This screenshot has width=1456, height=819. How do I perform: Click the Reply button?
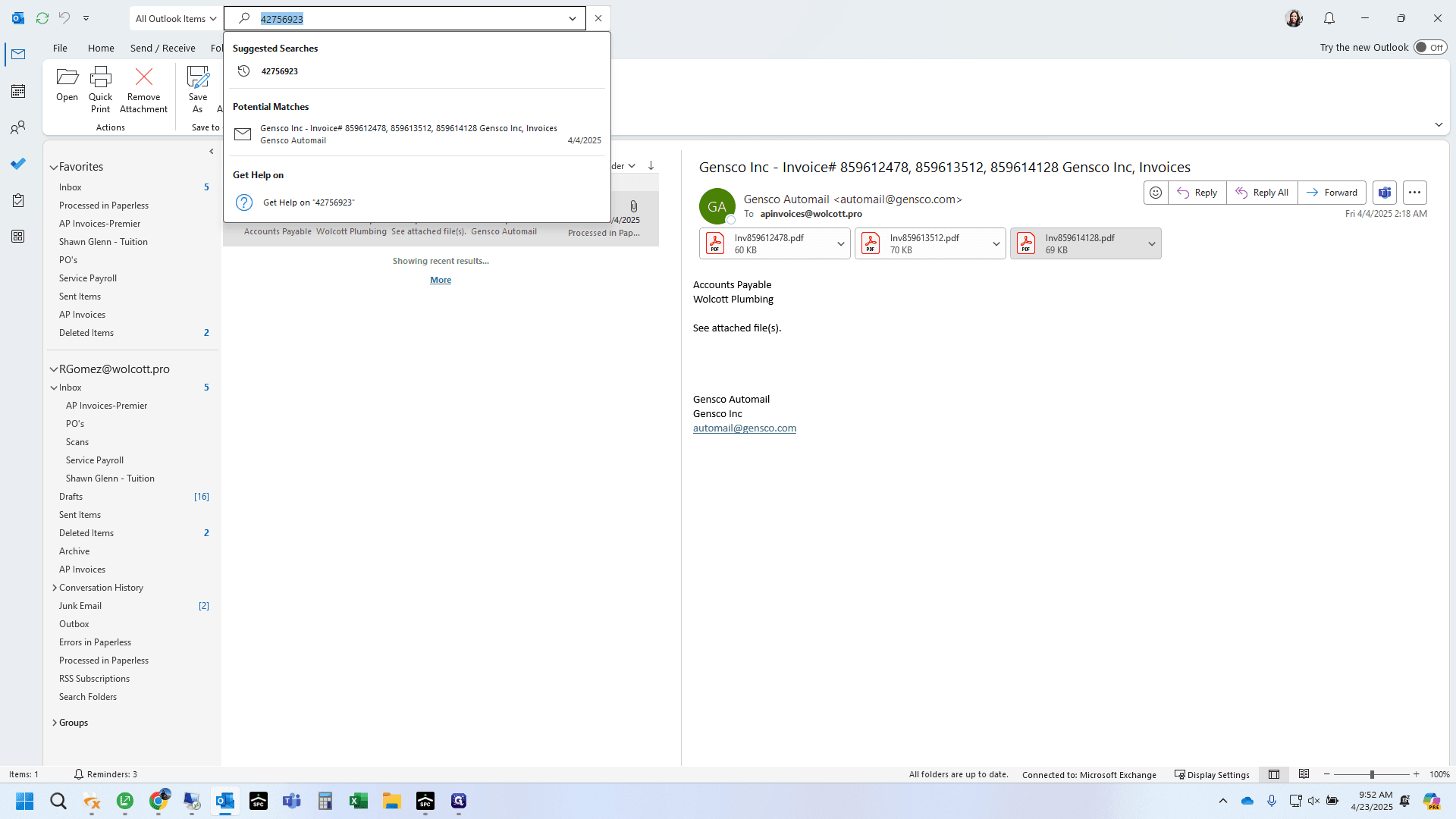1197,193
